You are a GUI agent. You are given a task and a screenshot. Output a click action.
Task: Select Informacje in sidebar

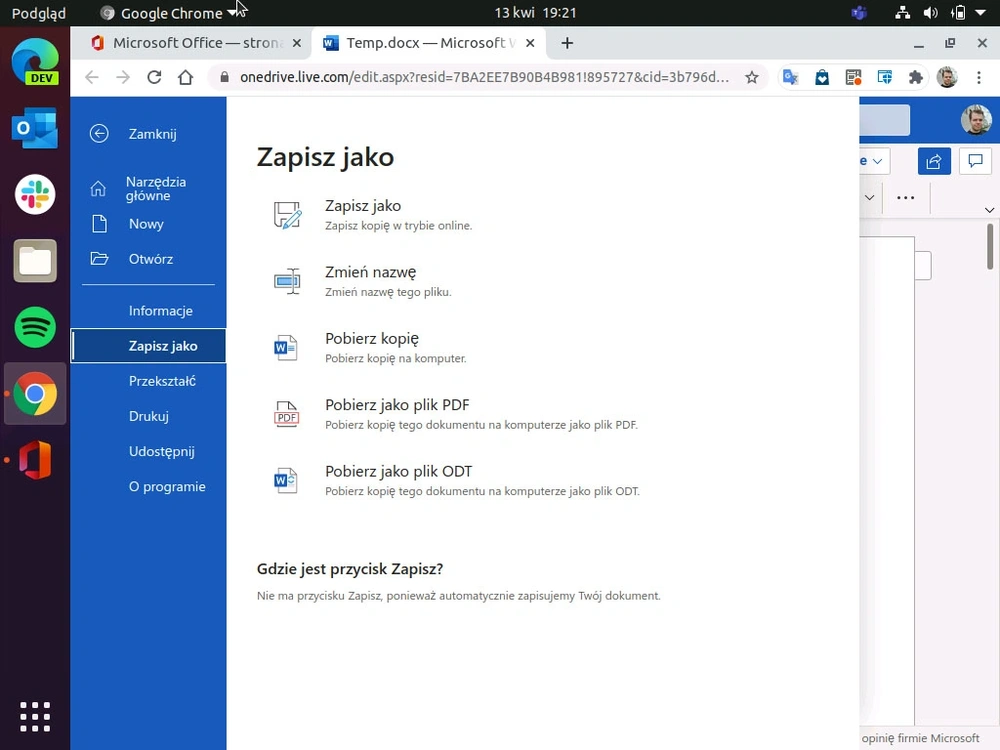click(x=149, y=311)
